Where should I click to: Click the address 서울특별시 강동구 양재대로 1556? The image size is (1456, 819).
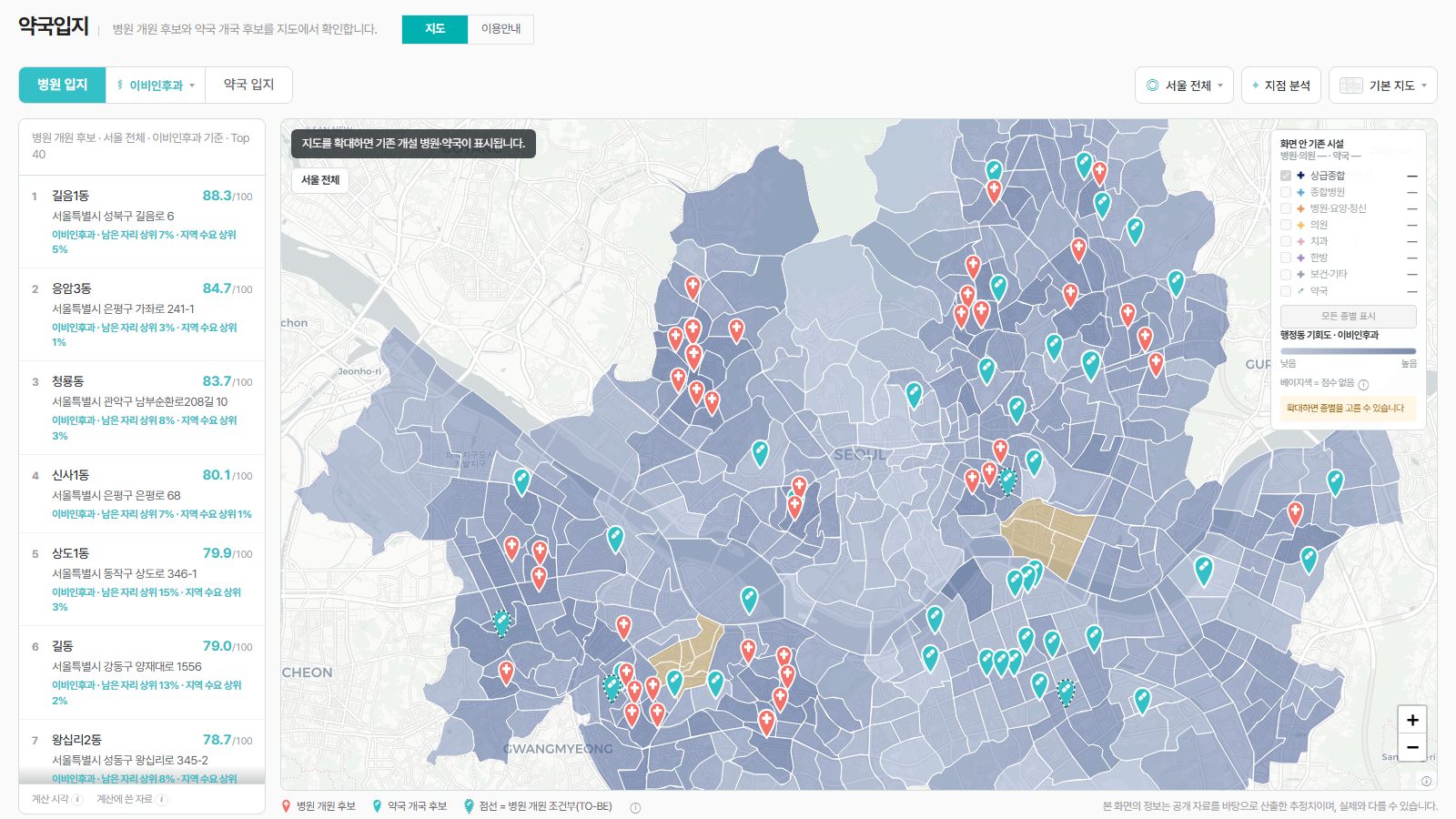tap(126, 666)
